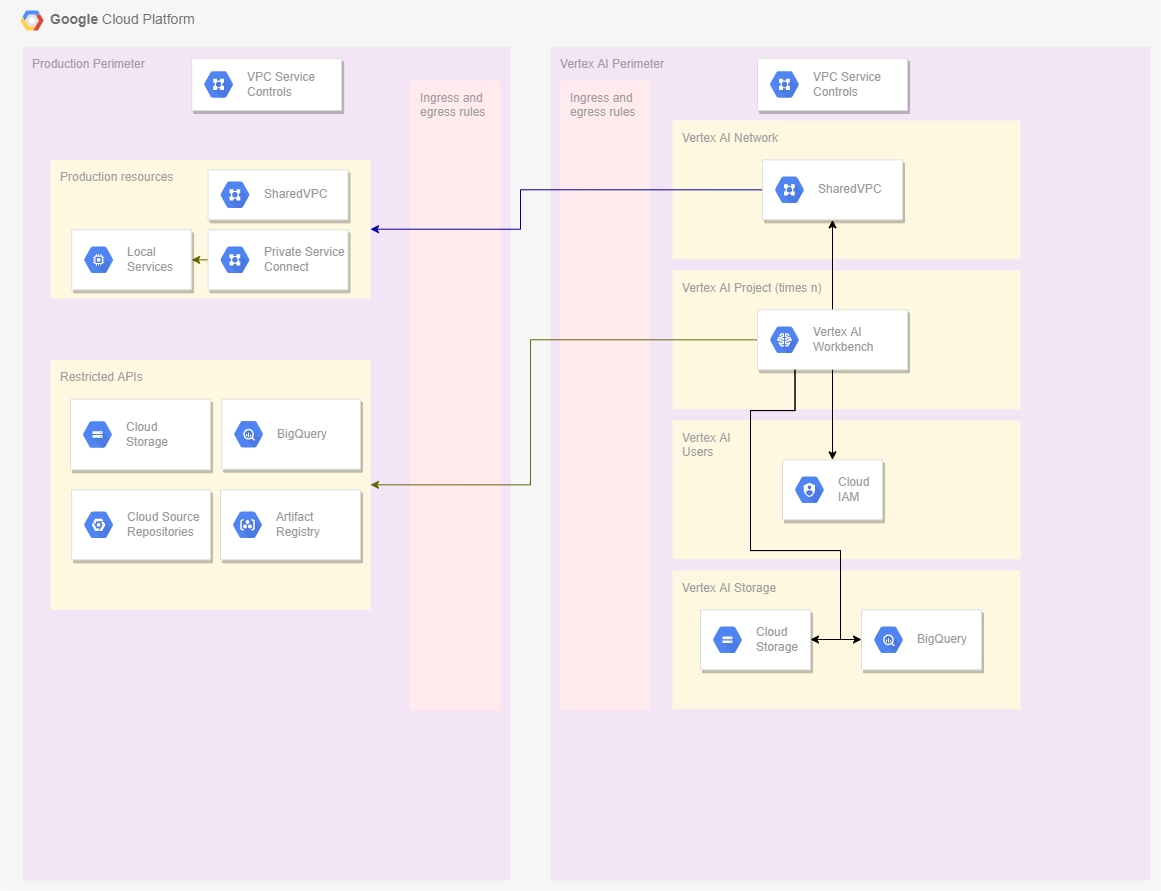Select 'SharedVPC' text in Production resources
This screenshot has height=891, width=1161.
click(295, 193)
